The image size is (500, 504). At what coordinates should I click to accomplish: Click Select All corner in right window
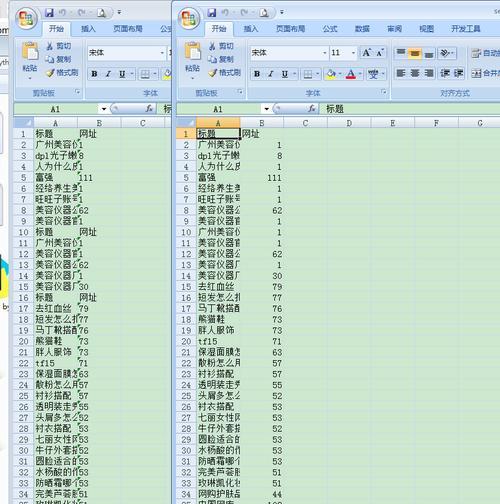[186, 123]
